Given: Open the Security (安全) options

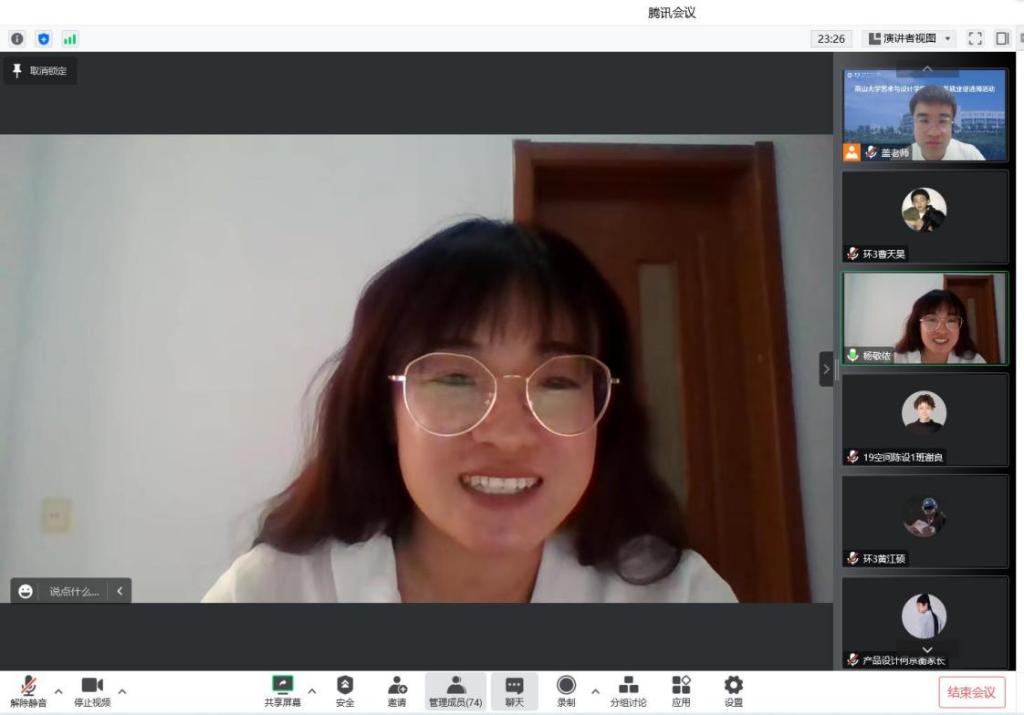Looking at the screenshot, I should click(345, 690).
